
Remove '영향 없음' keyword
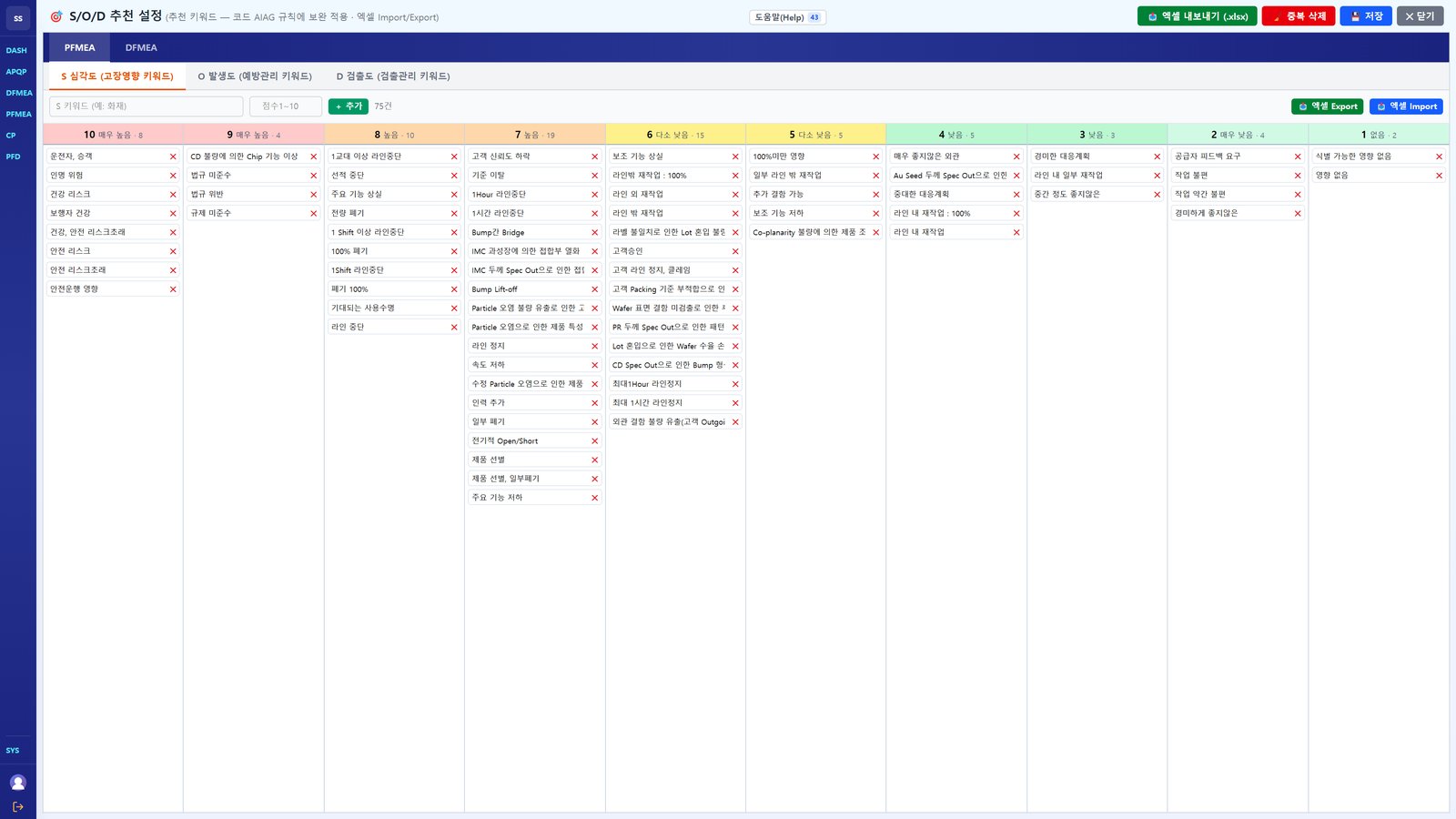(x=1439, y=176)
